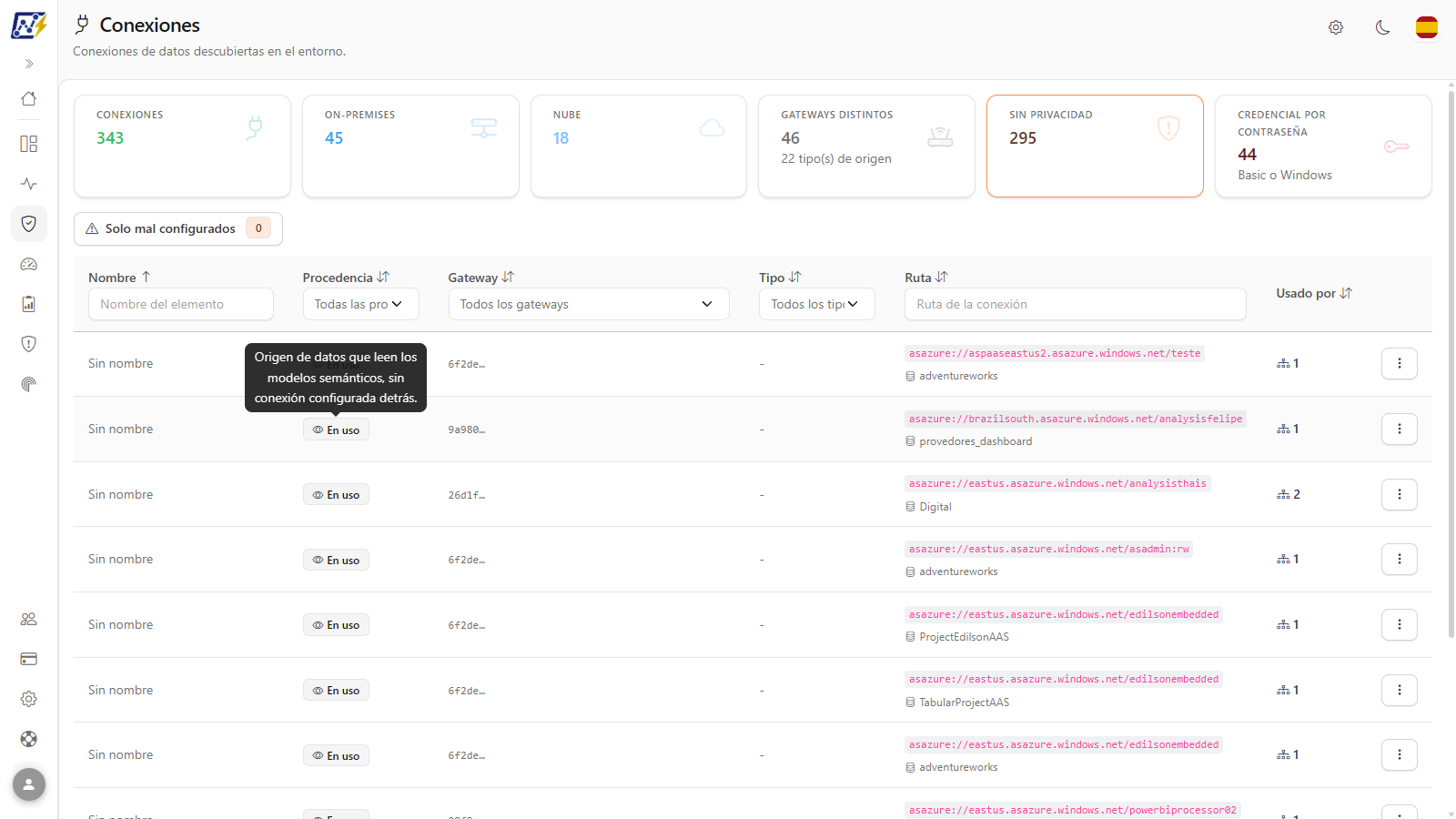
Task: Click En uso badge in analysisthais row
Action: pos(336,495)
